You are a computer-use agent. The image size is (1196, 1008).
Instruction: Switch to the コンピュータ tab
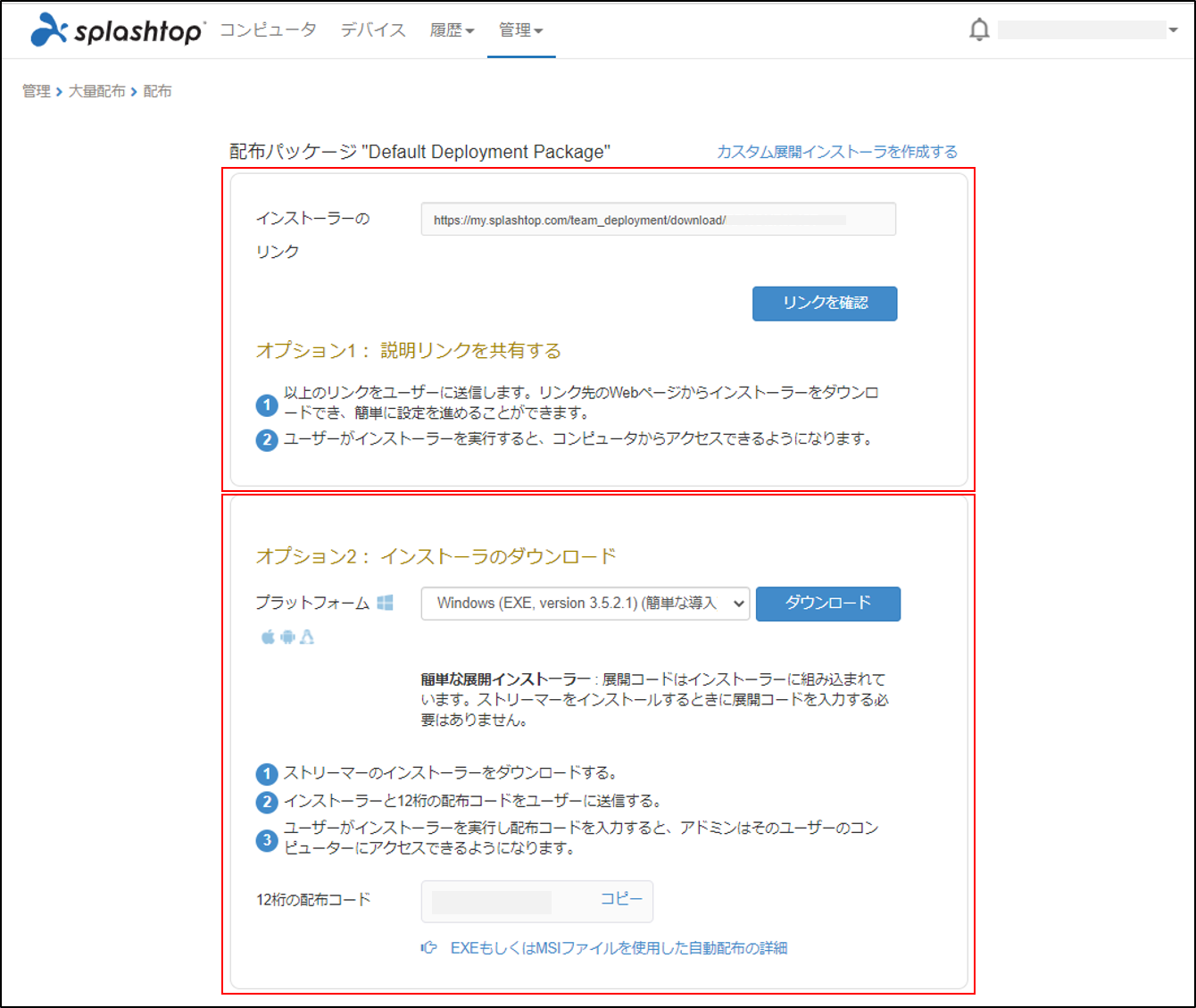click(x=267, y=29)
